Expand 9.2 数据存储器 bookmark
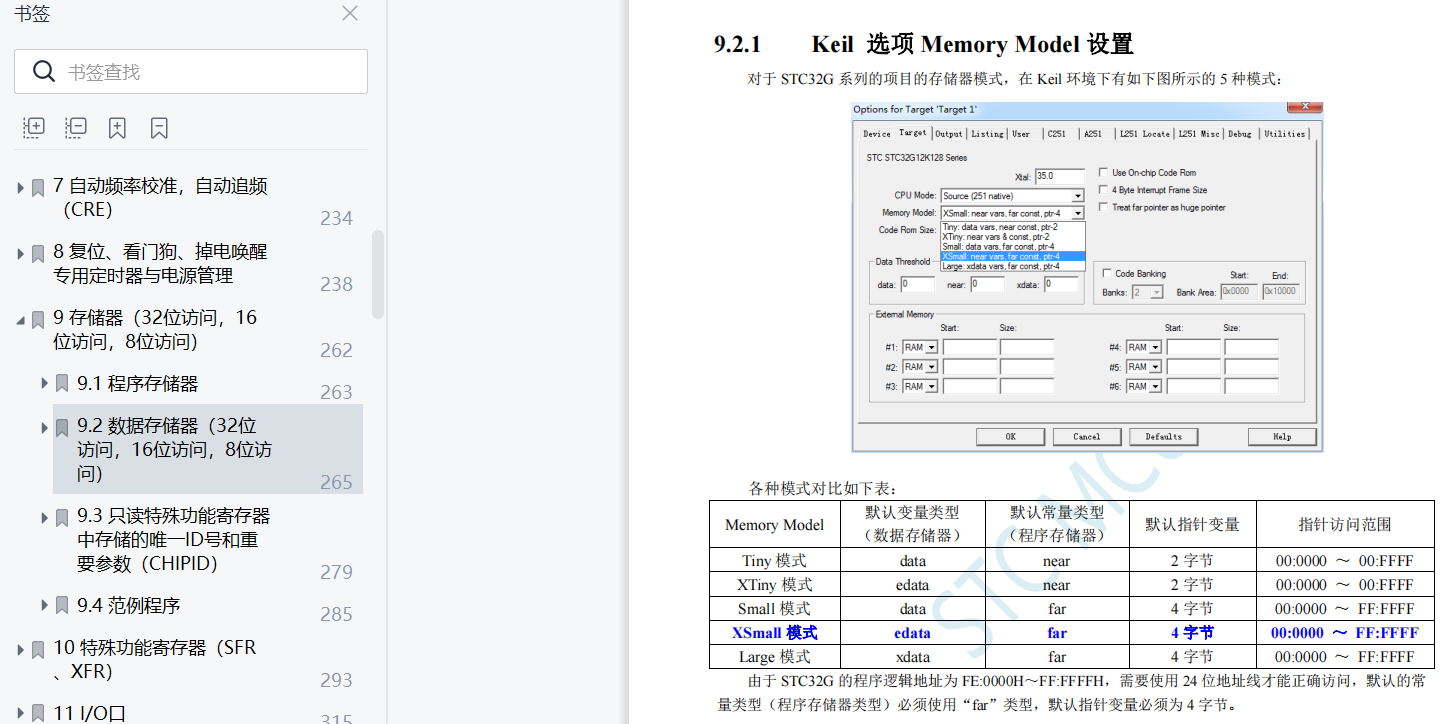This screenshot has height=724, width=1453. tap(44, 427)
